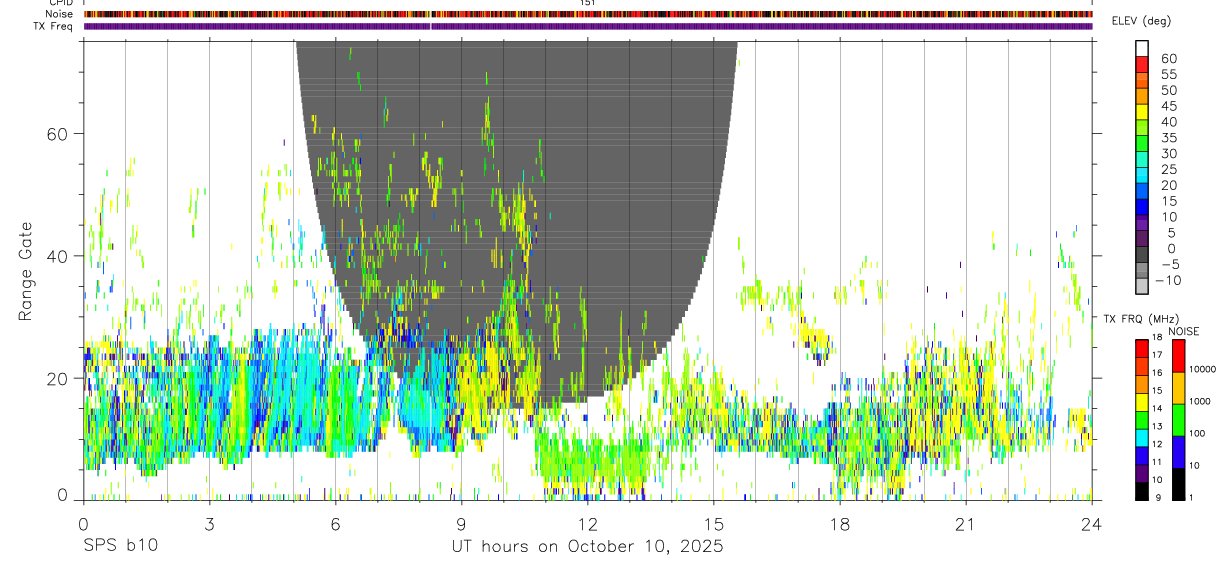Pick the light gray bottom ELEV colorbar segment
This screenshot has width=1228, height=567.
(1142, 287)
